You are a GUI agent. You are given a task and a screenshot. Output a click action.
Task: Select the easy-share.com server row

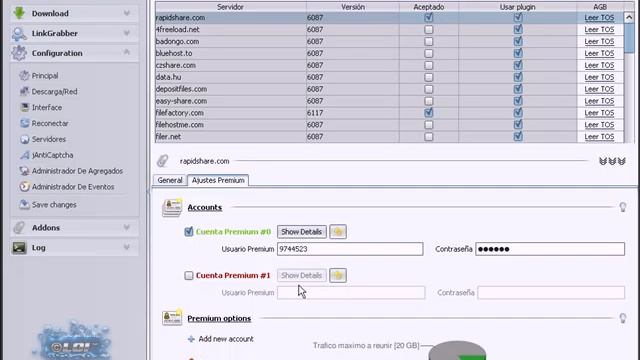389,101
